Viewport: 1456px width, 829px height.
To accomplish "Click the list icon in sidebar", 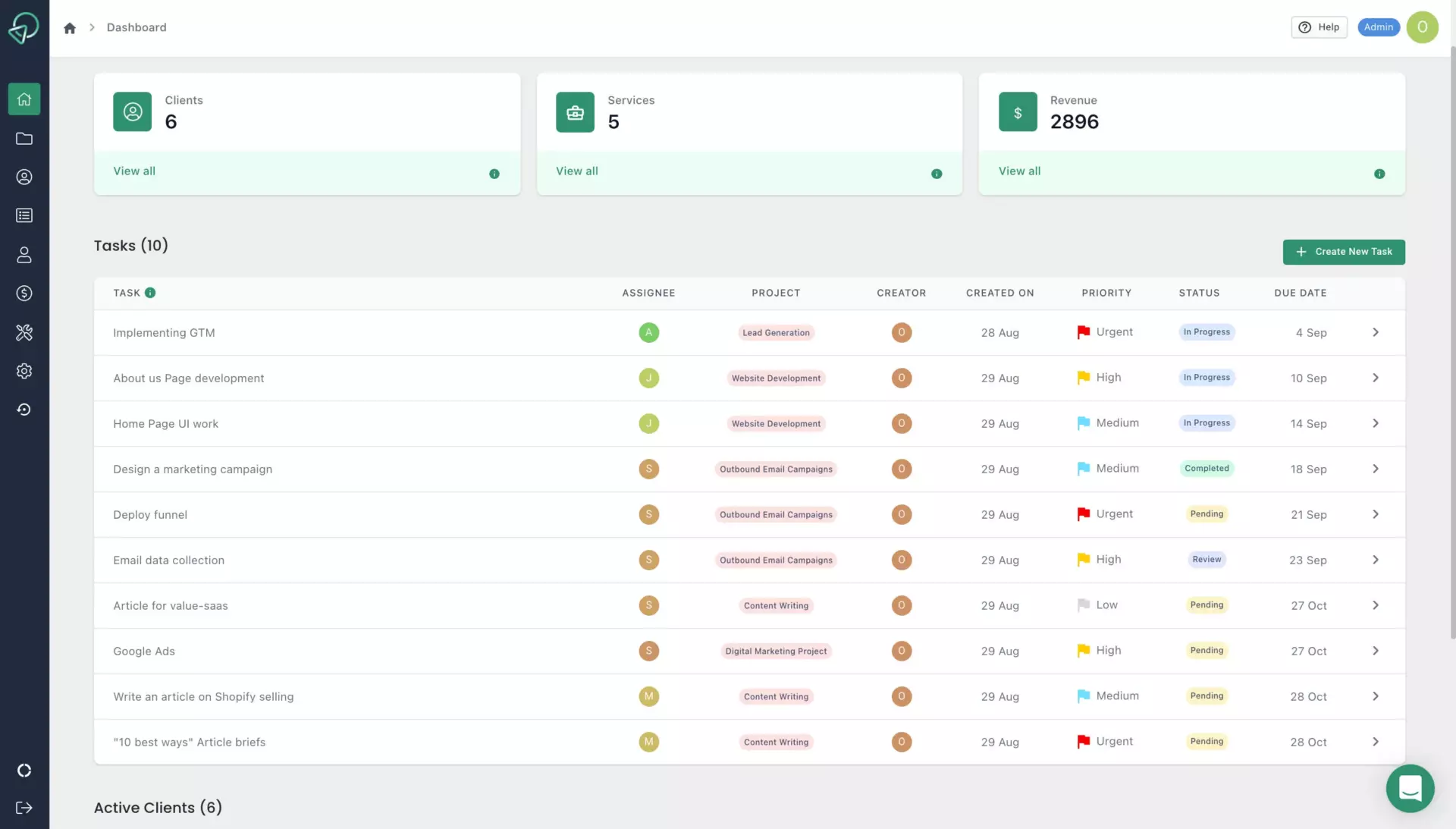I will tap(24, 216).
